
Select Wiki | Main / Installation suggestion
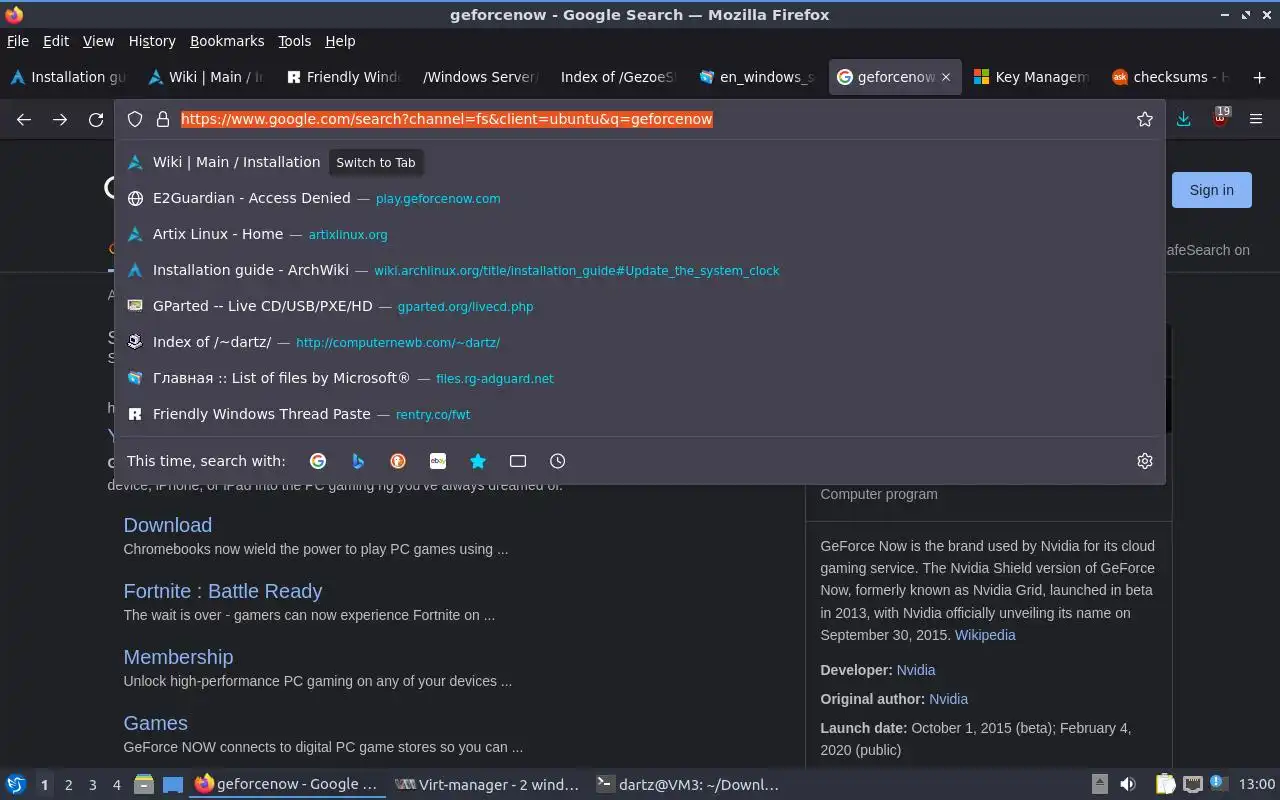coord(640,162)
